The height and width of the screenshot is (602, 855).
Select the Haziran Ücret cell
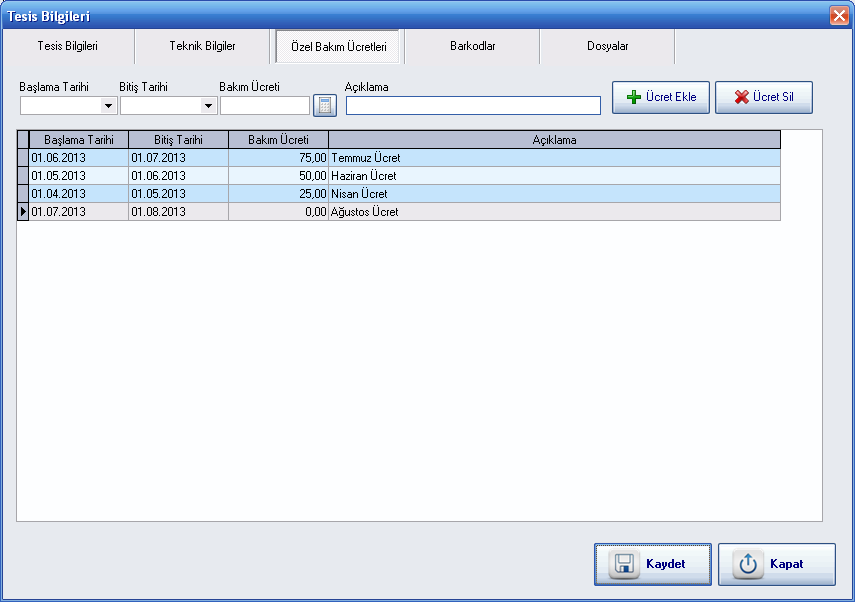coord(554,176)
